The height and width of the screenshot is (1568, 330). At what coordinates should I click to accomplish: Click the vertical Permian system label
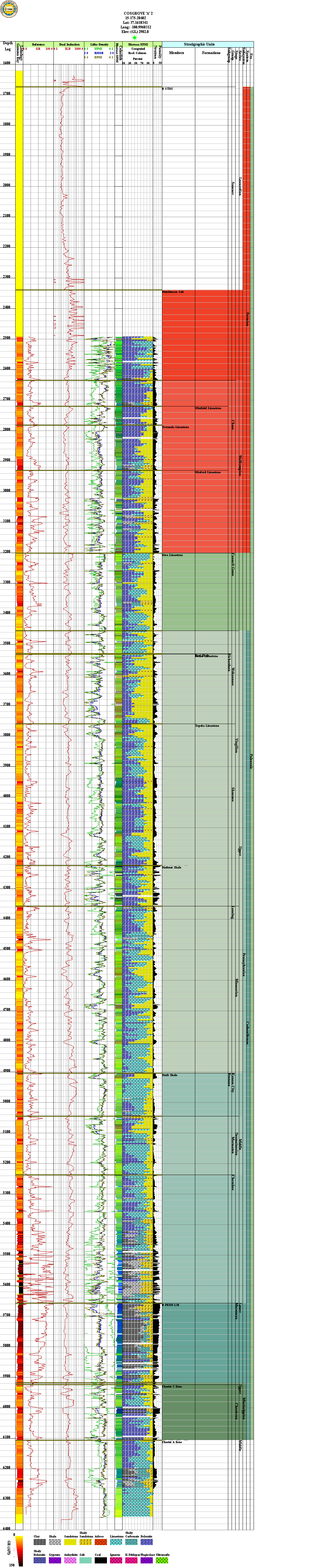point(248,319)
